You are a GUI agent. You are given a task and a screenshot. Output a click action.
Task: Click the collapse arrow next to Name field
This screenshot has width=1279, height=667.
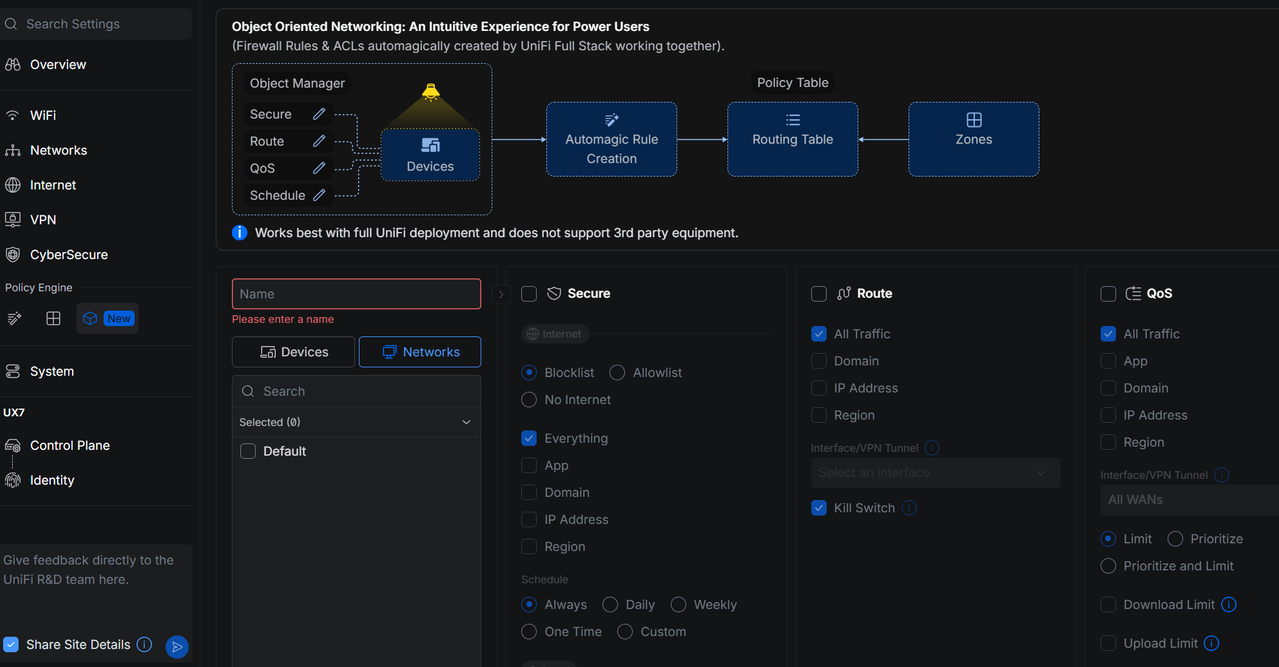[501, 294]
